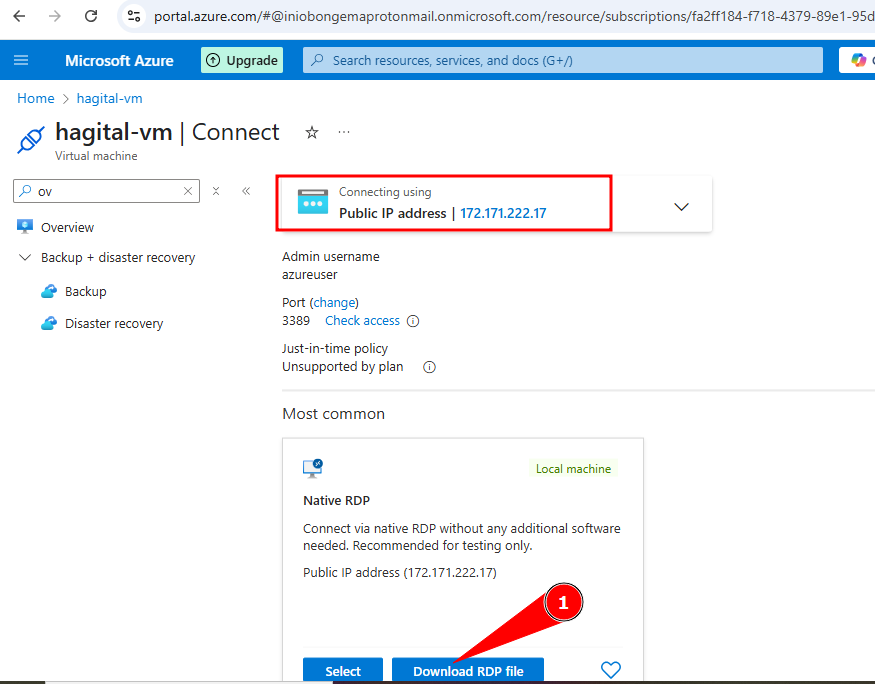Screen dimensions: 875x684
Task: Collapse the Backup + disaster recovery group
Action: tap(25, 257)
